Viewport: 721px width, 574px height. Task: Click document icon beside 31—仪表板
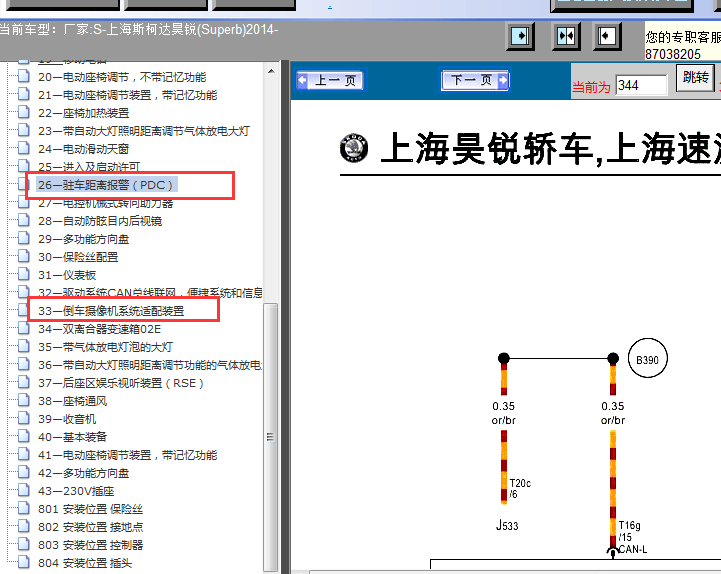click(x=23, y=274)
